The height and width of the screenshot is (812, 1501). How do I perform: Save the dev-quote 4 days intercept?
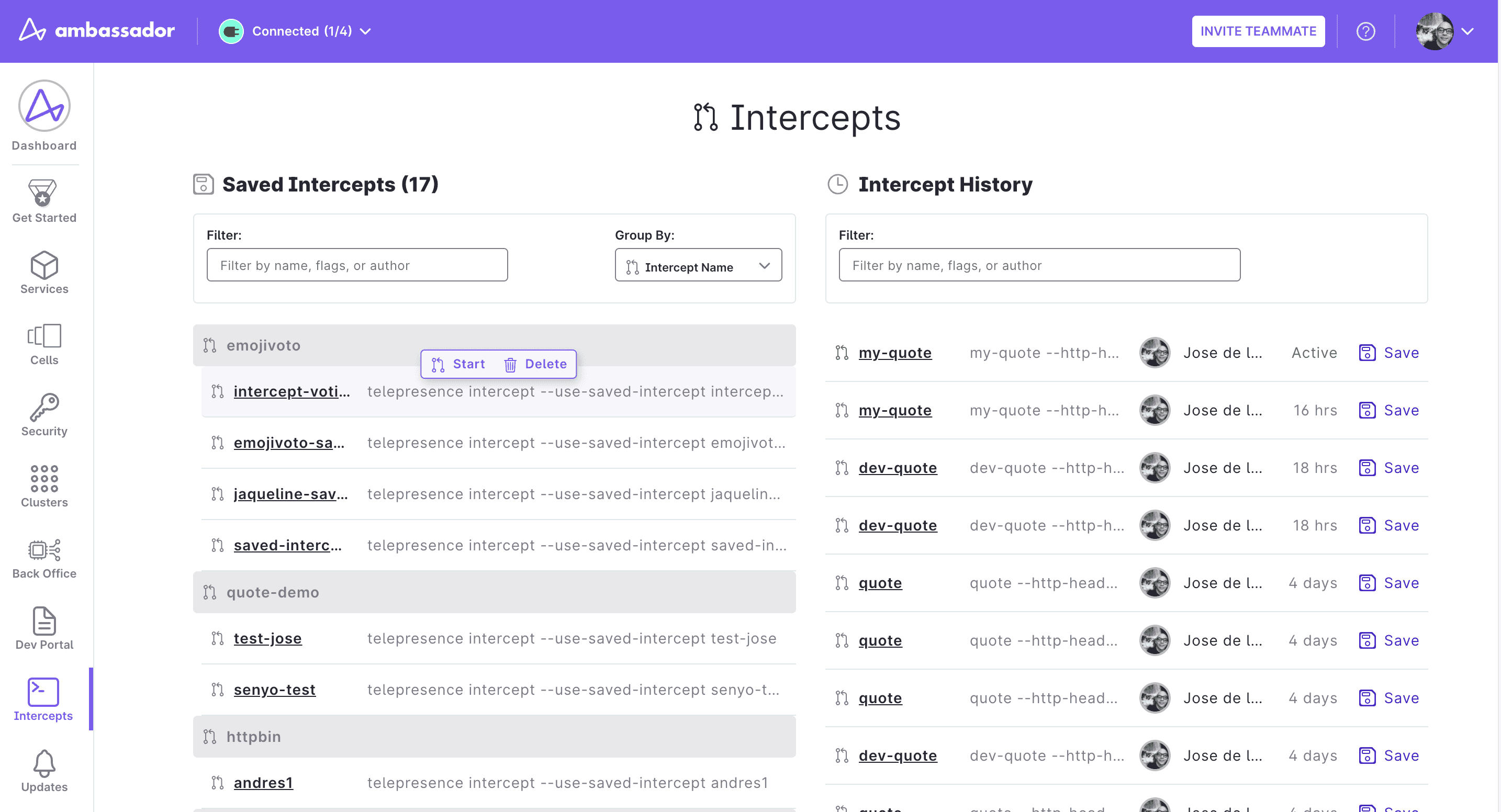tap(1389, 755)
